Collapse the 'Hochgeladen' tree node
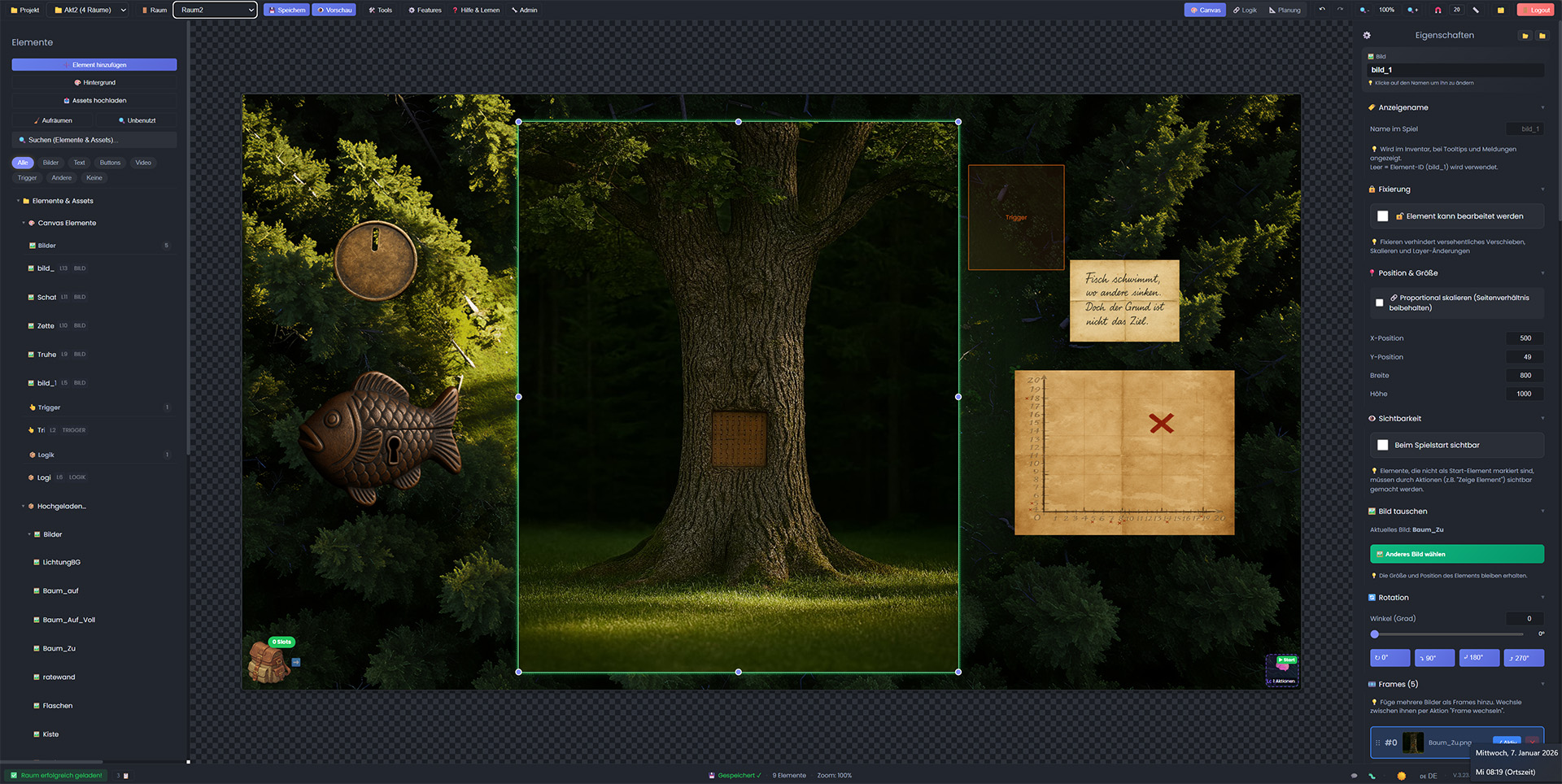This screenshot has height=784, width=1562. (x=24, y=506)
